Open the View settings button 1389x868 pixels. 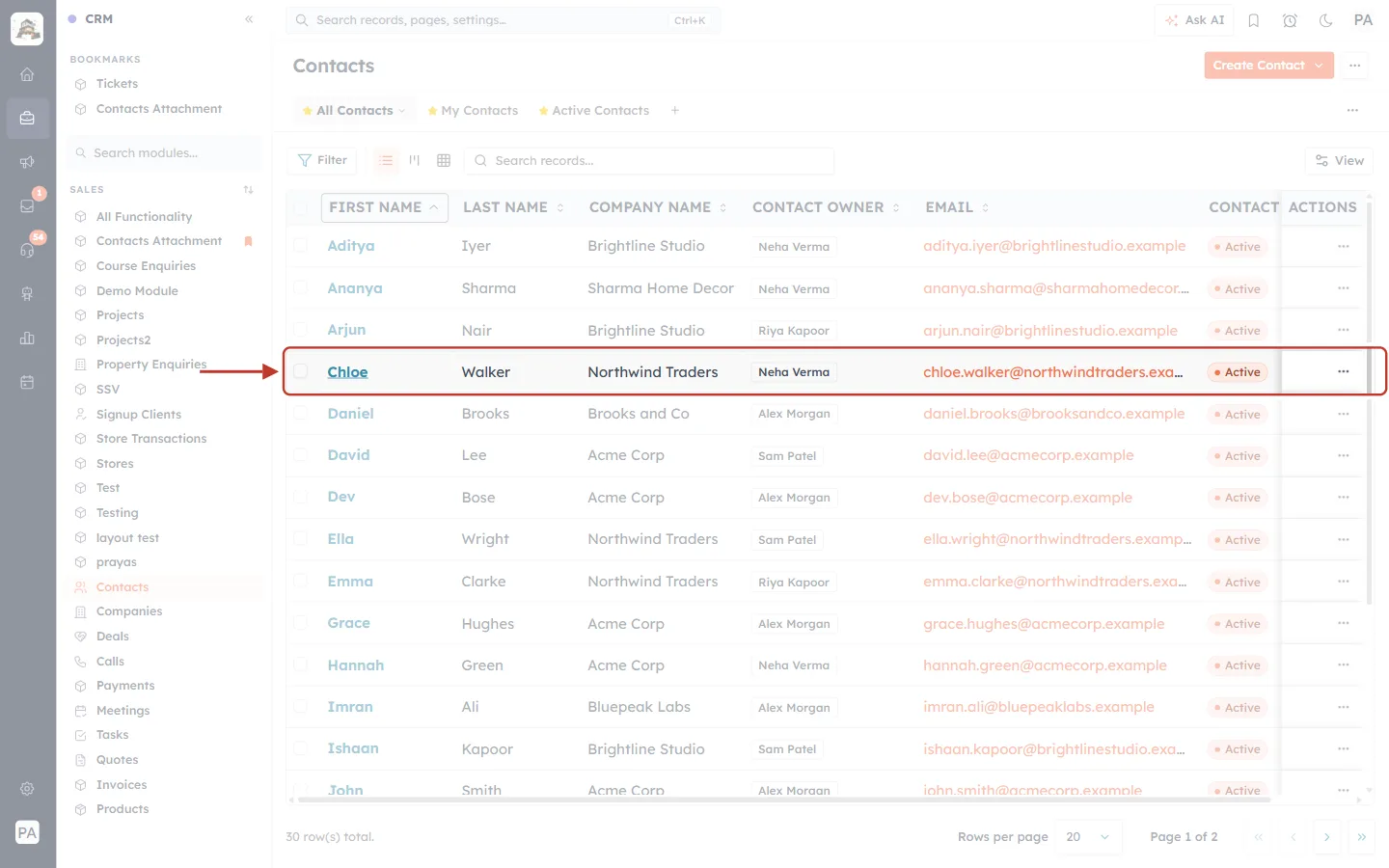pos(1339,161)
